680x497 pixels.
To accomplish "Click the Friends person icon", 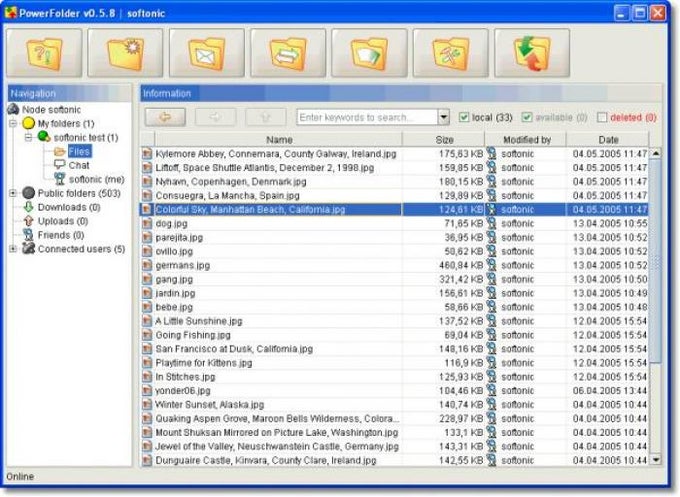I will click(x=29, y=235).
